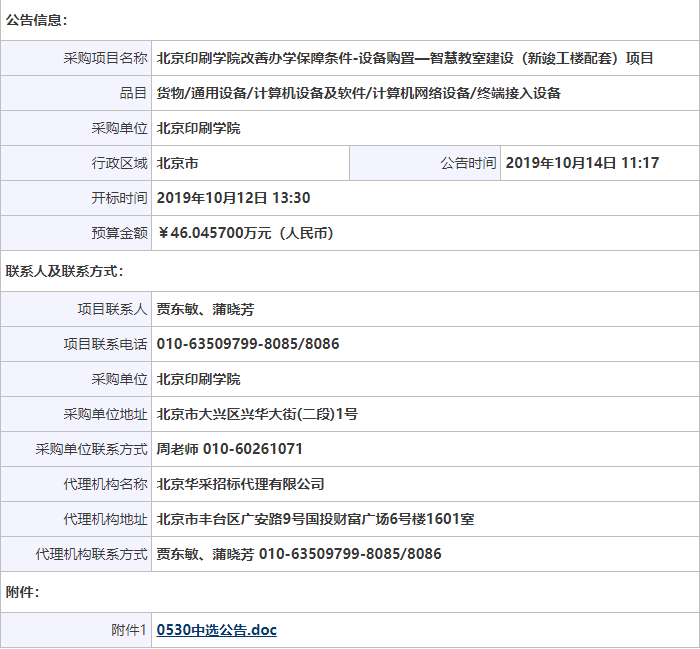700x649 pixels.
Task: Click the bid opening time 2019年10月12日 13:30
Action: 233,198
